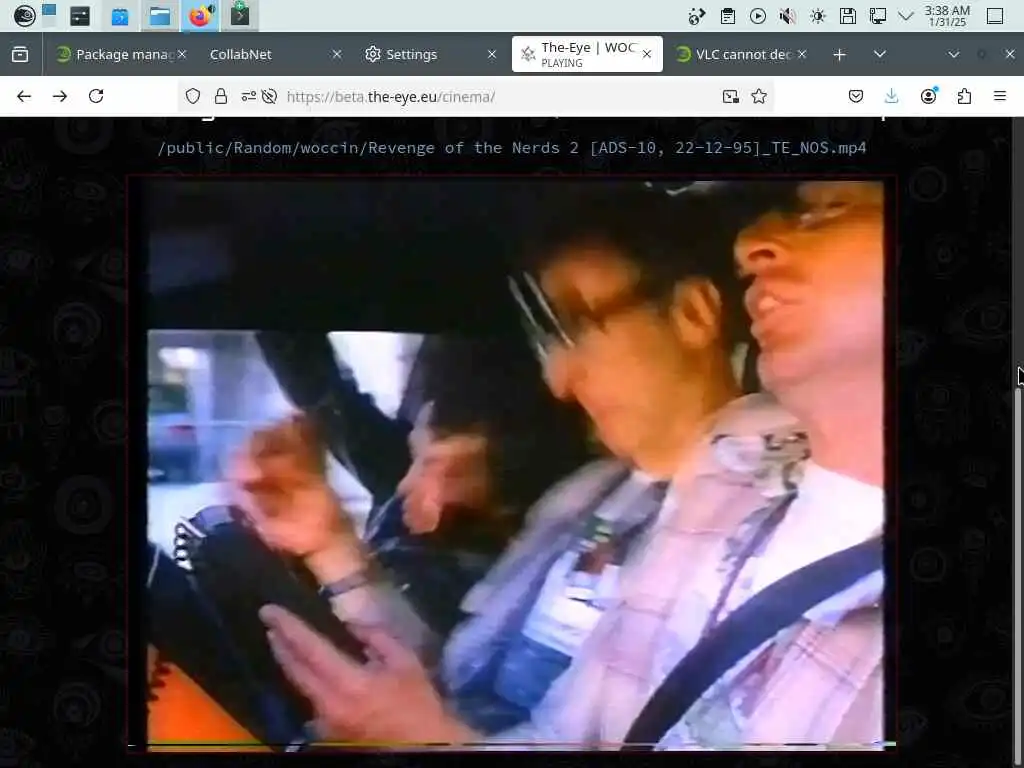Open the clipboard tray icon
Screen dimensions: 1024x768
point(728,16)
